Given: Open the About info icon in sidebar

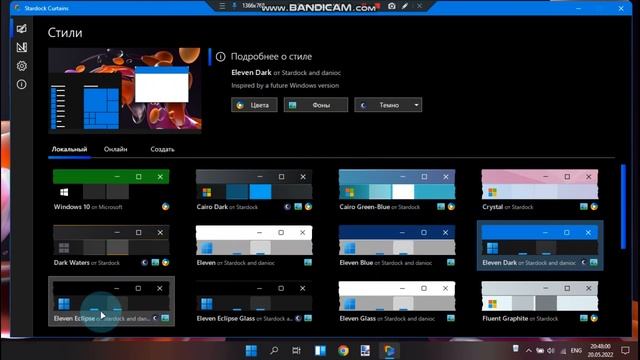Looking at the screenshot, I should coord(22,84).
